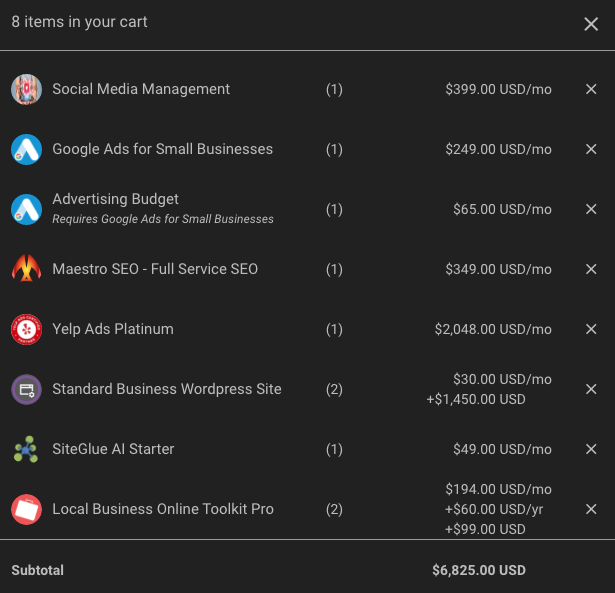
Task: Click the '8 items in your cart' heading
Action: [79, 22]
